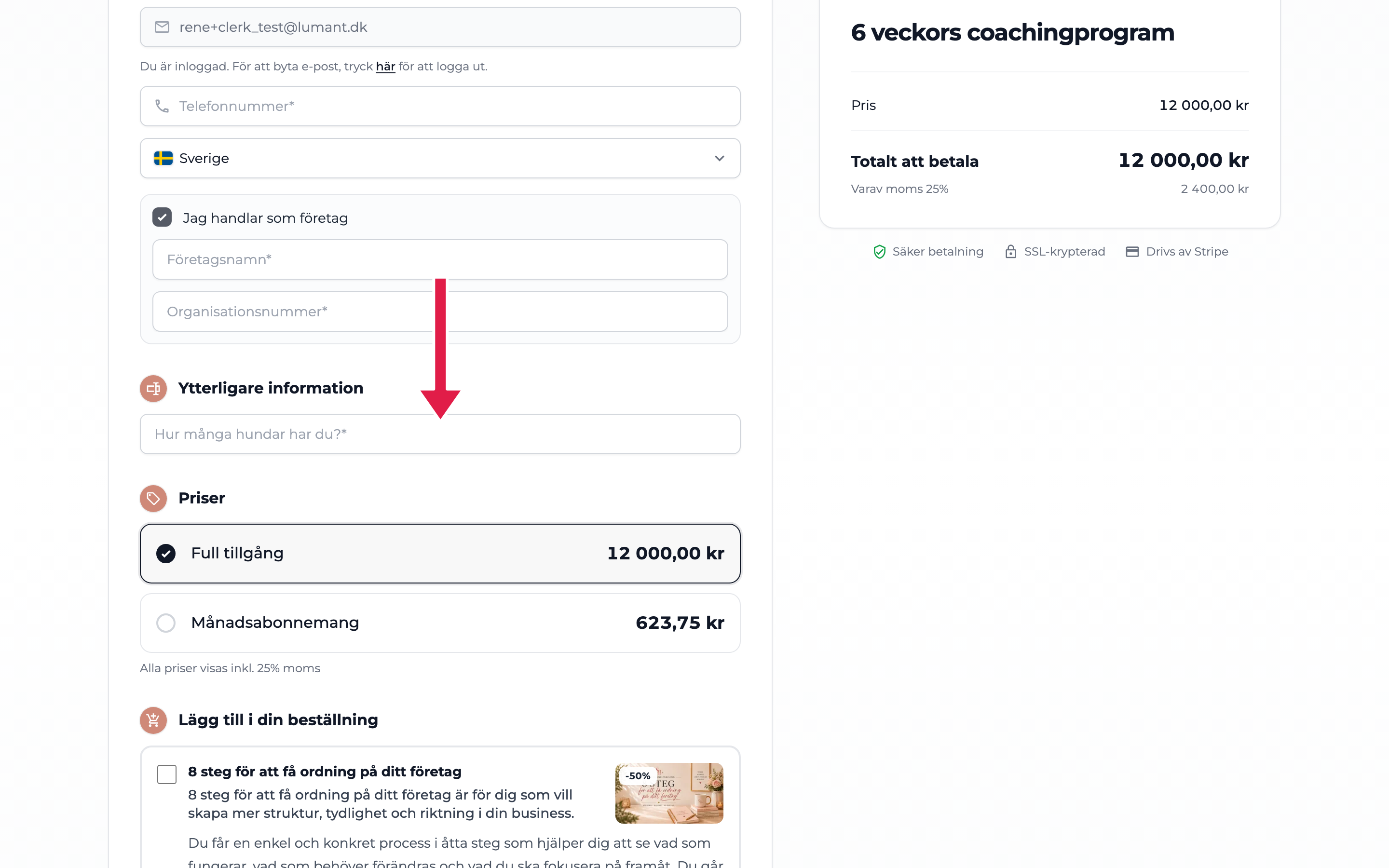This screenshot has width=1389, height=868.
Task: Tick the 8 steg order bump checkbox
Action: (x=167, y=774)
